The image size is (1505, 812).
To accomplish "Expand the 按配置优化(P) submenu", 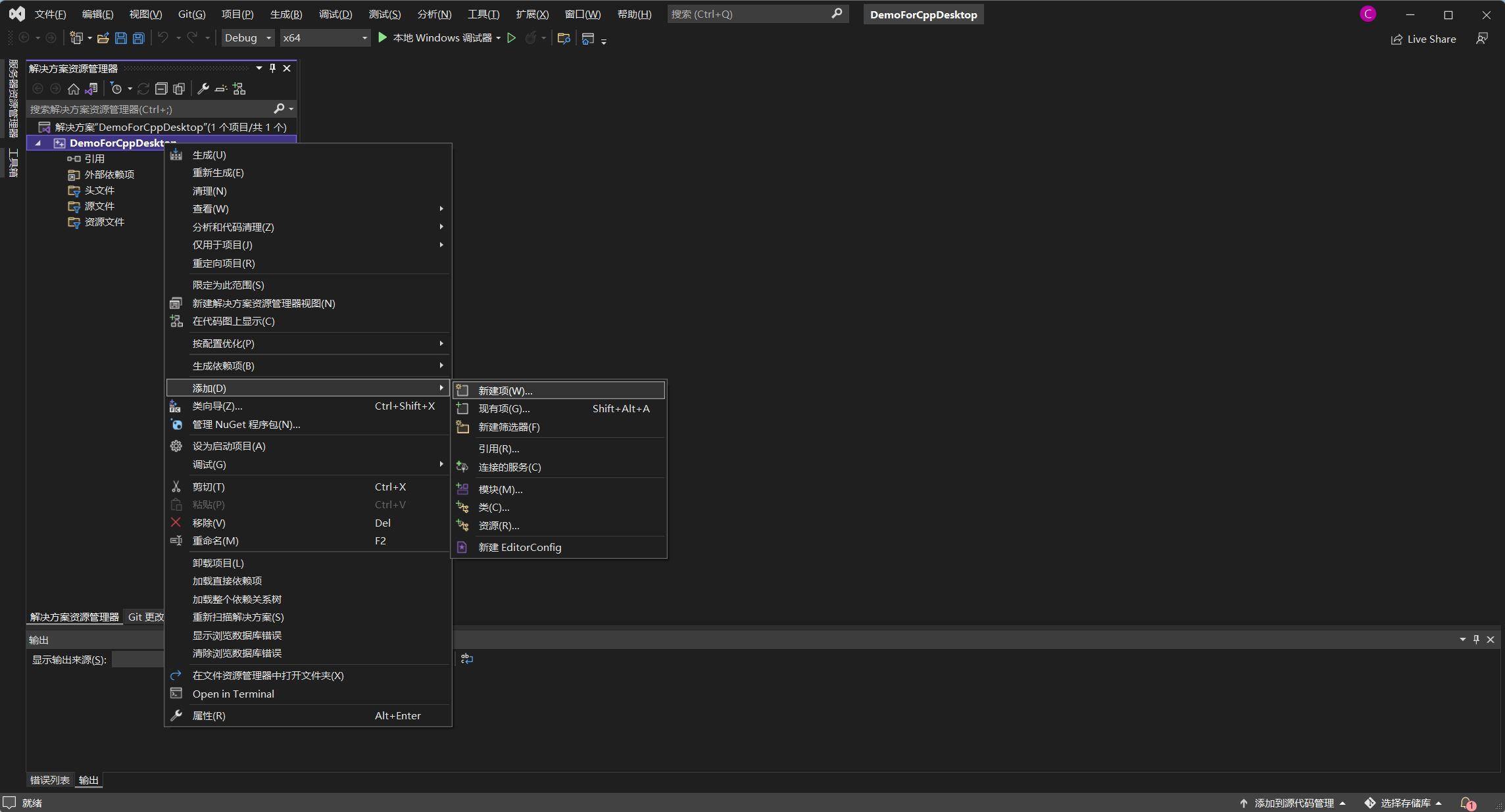I will click(308, 344).
